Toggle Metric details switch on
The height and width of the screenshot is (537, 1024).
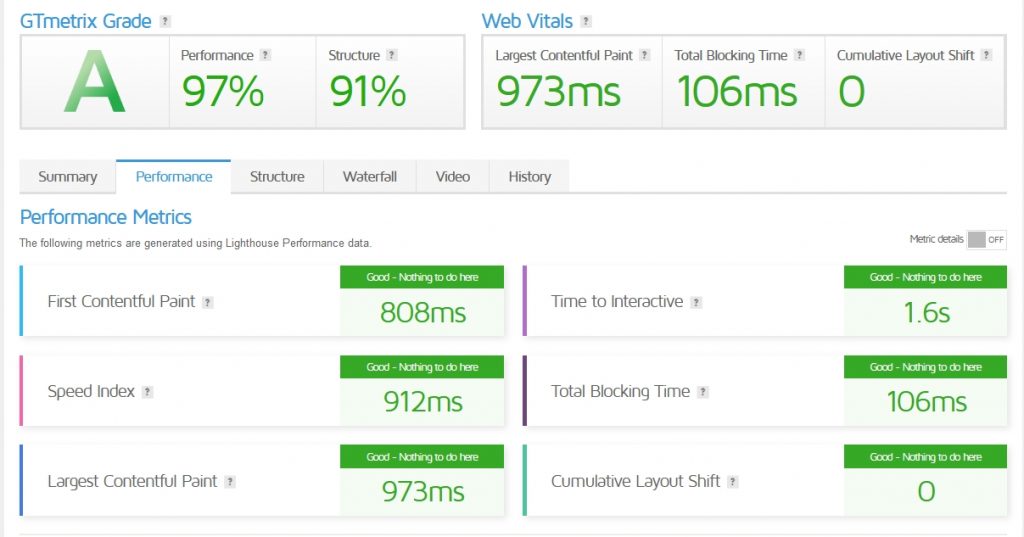click(x=986, y=240)
